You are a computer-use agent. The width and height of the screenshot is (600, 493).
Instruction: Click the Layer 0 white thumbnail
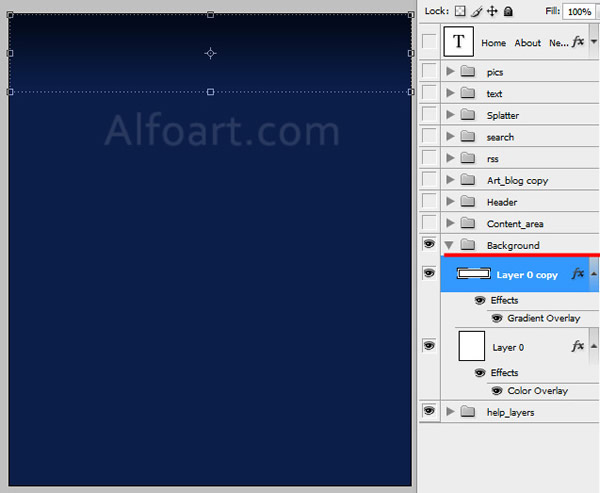pyautogui.click(x=472, y=346)
